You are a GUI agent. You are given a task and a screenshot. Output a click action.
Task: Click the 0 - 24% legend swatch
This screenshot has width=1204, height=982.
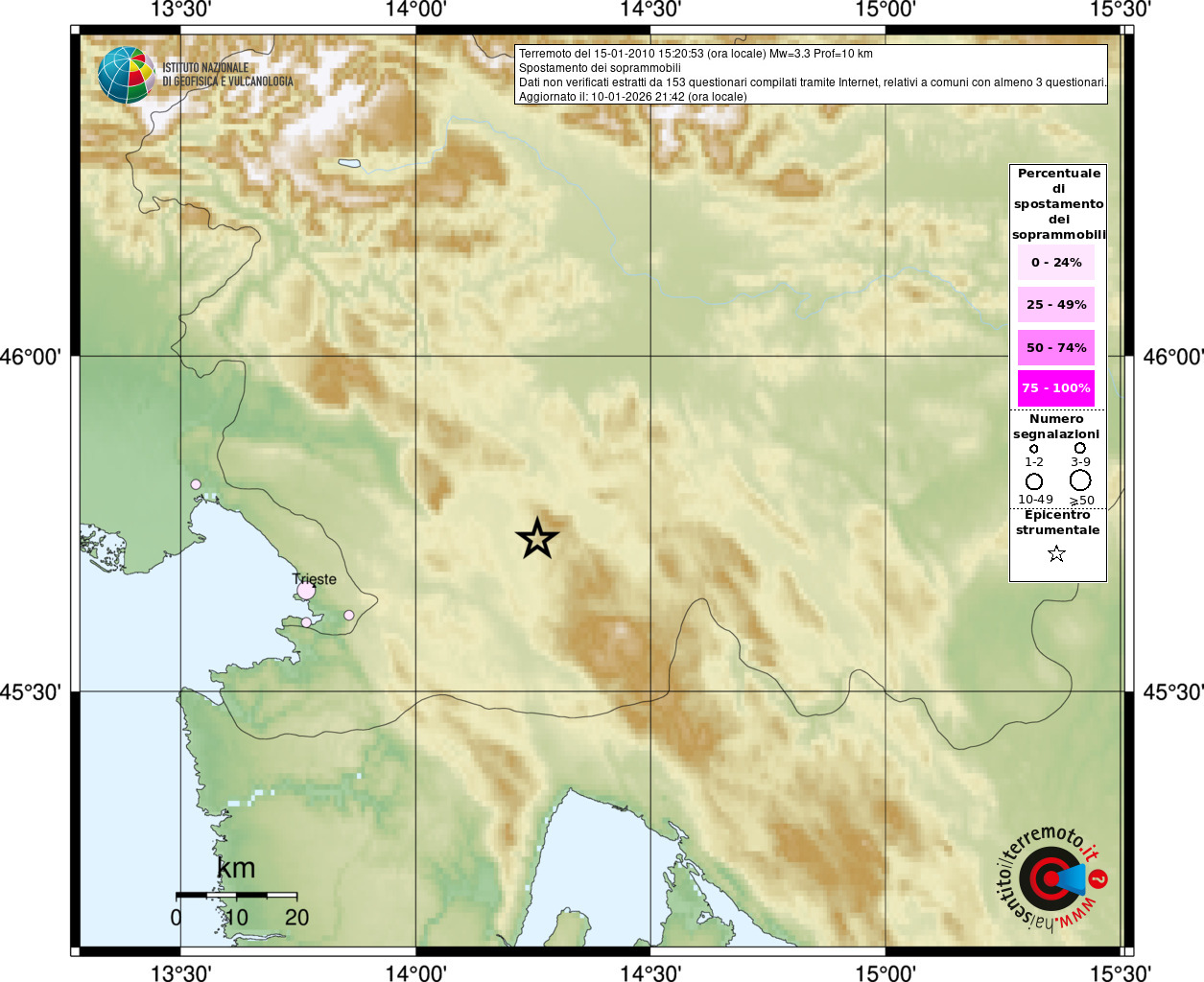(1056, 262)
